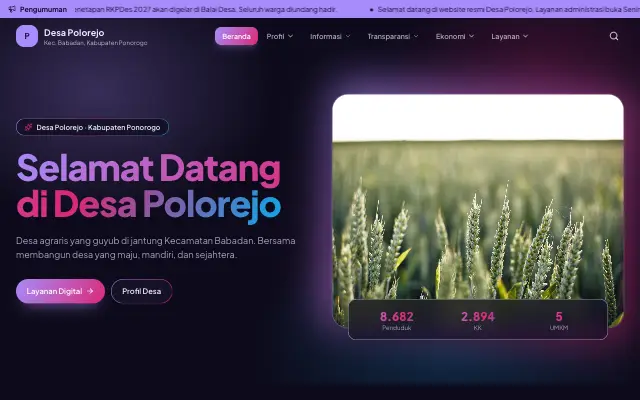Open the Layanan menu
Screen dimensions: 640x400
(x=509, y=36)
